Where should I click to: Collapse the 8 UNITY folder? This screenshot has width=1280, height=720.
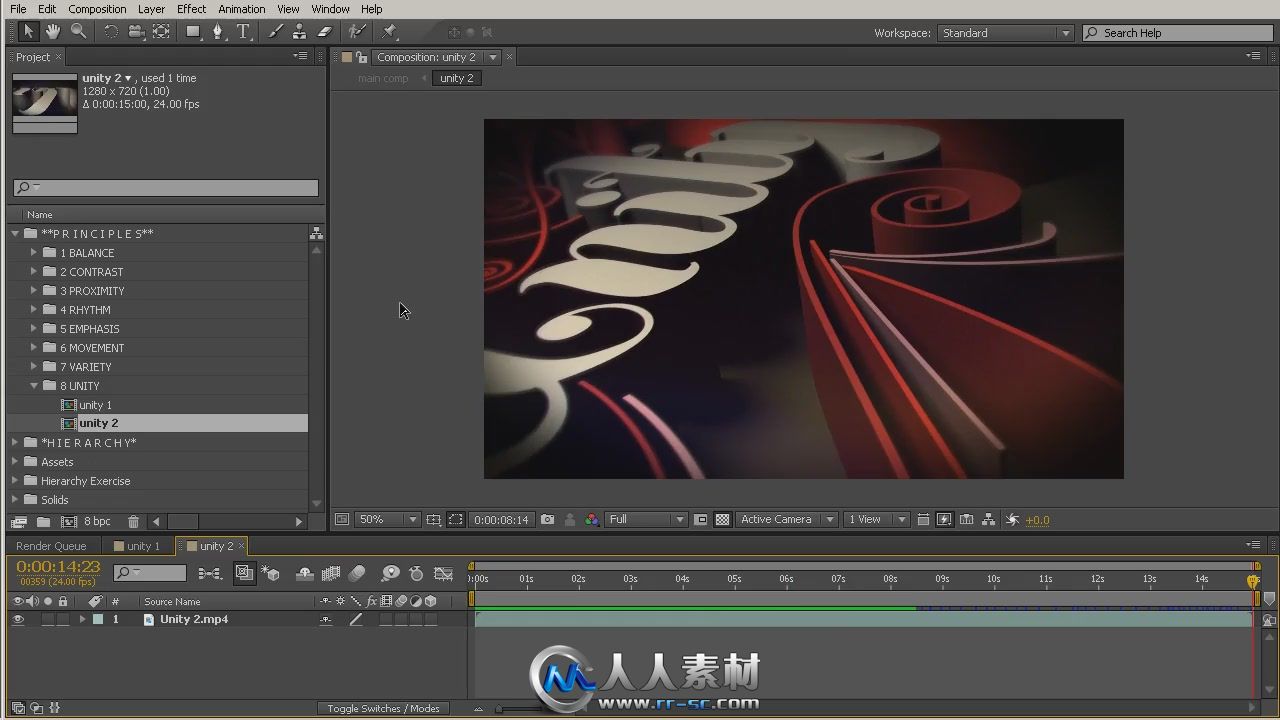click(x=34, y=385)
